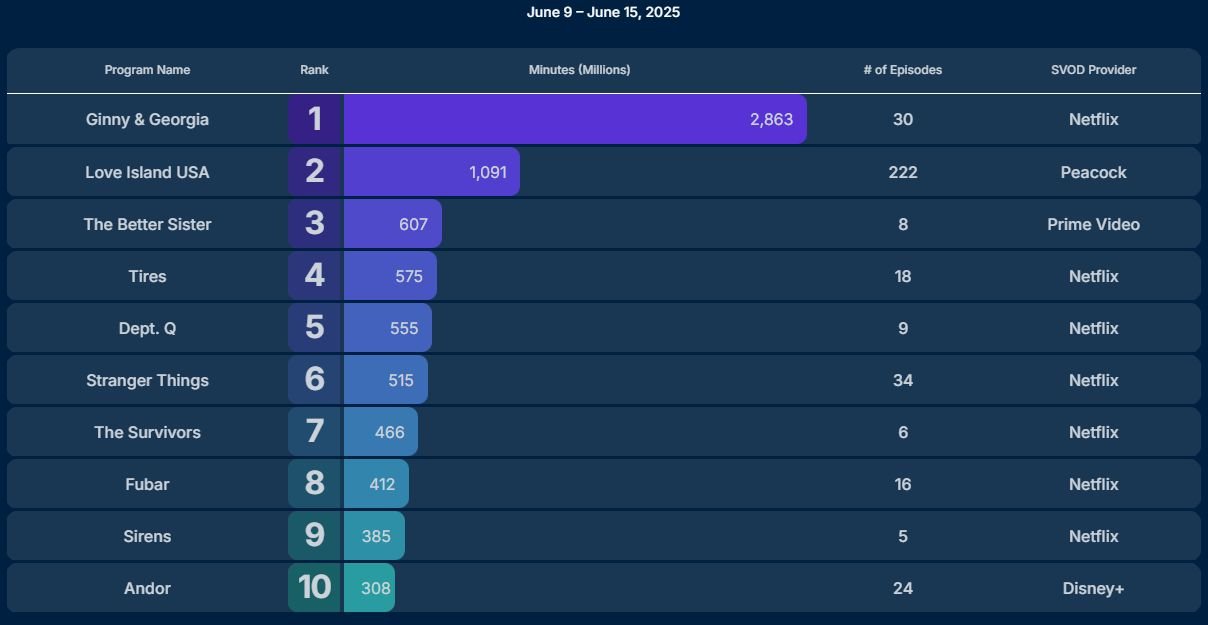Click the # of Episodes column header

coord(903,70)
